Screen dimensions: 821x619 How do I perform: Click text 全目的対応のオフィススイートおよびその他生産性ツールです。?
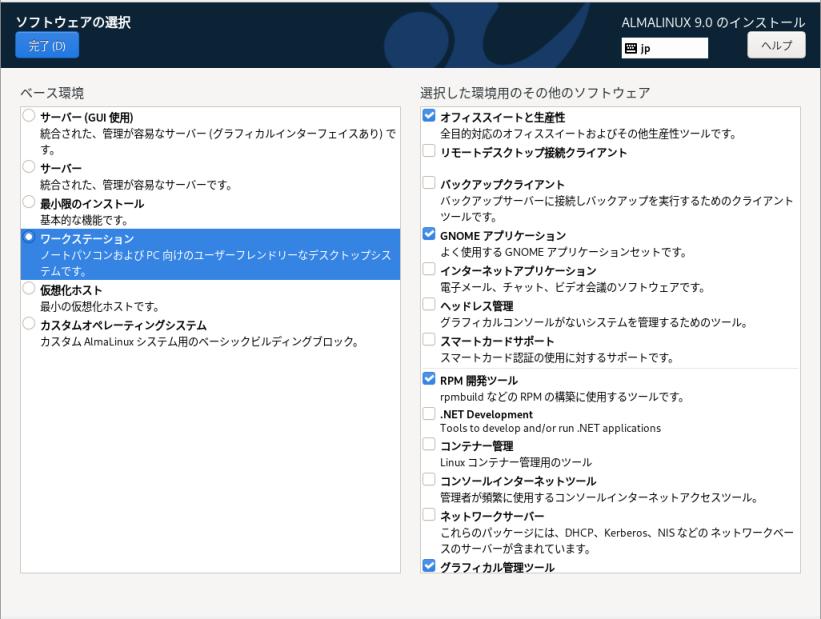589,134
